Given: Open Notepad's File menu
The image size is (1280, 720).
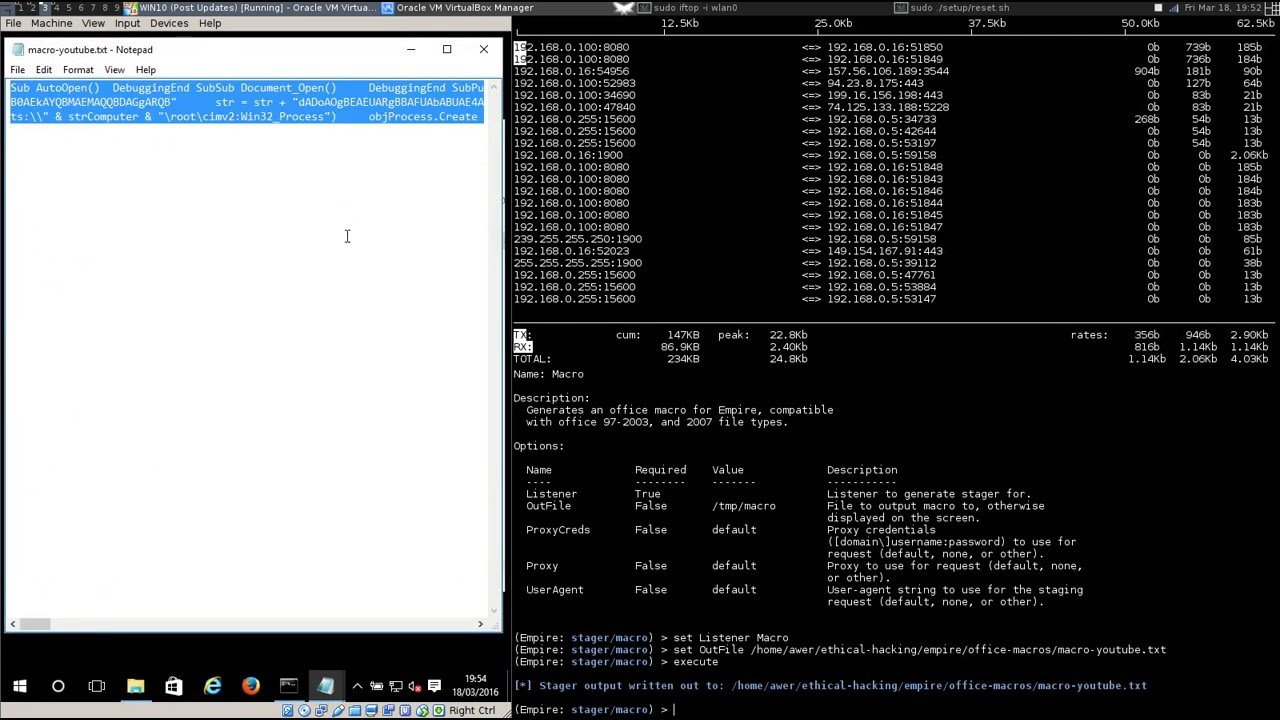Looking at the screenshot, I should click(18, 70).
